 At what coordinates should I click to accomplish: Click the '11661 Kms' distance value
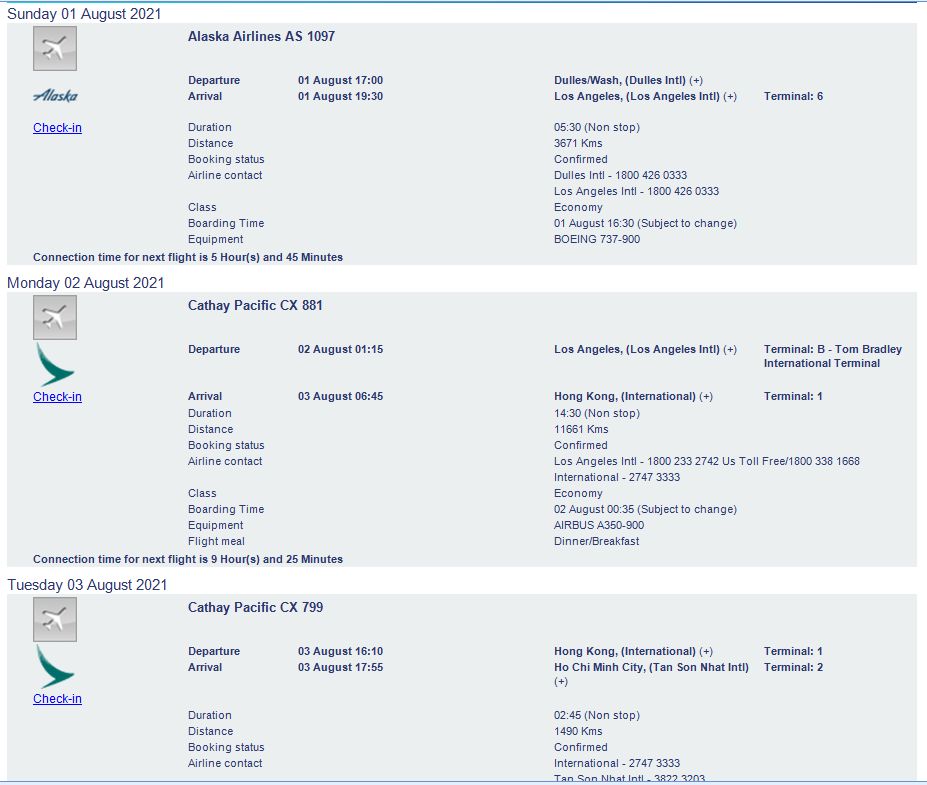pos(581,430)
